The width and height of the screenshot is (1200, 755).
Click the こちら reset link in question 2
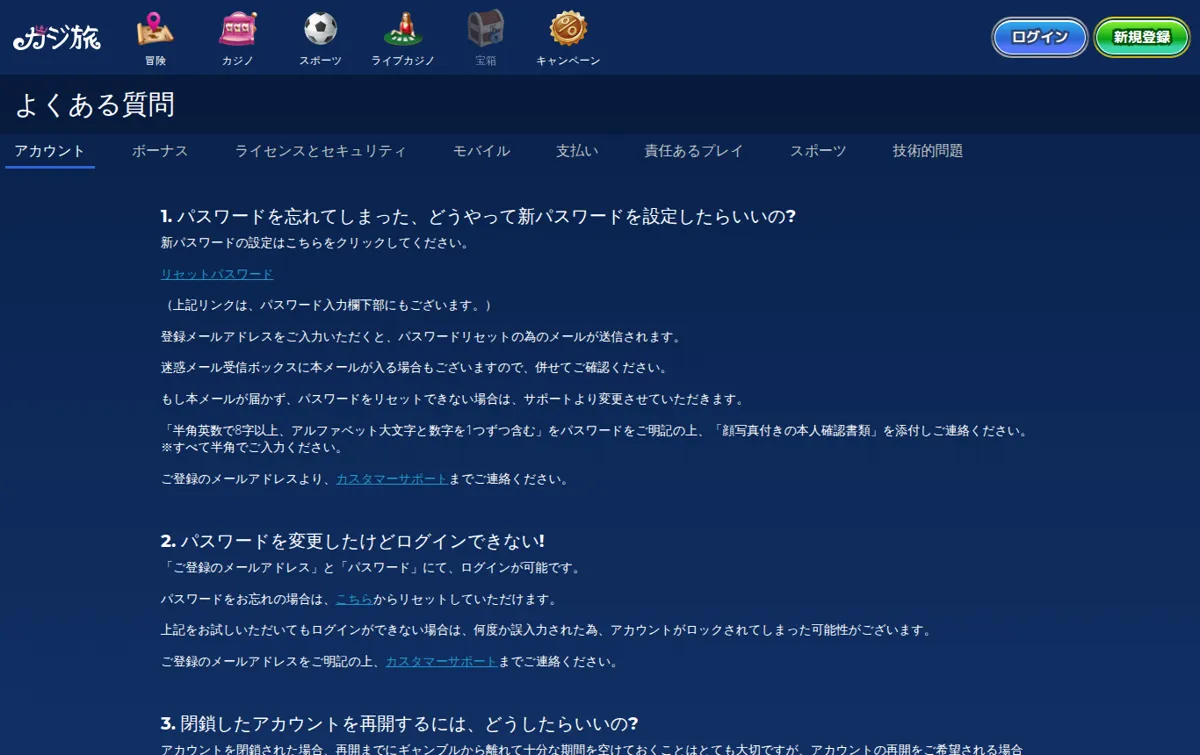click(354, 599)
